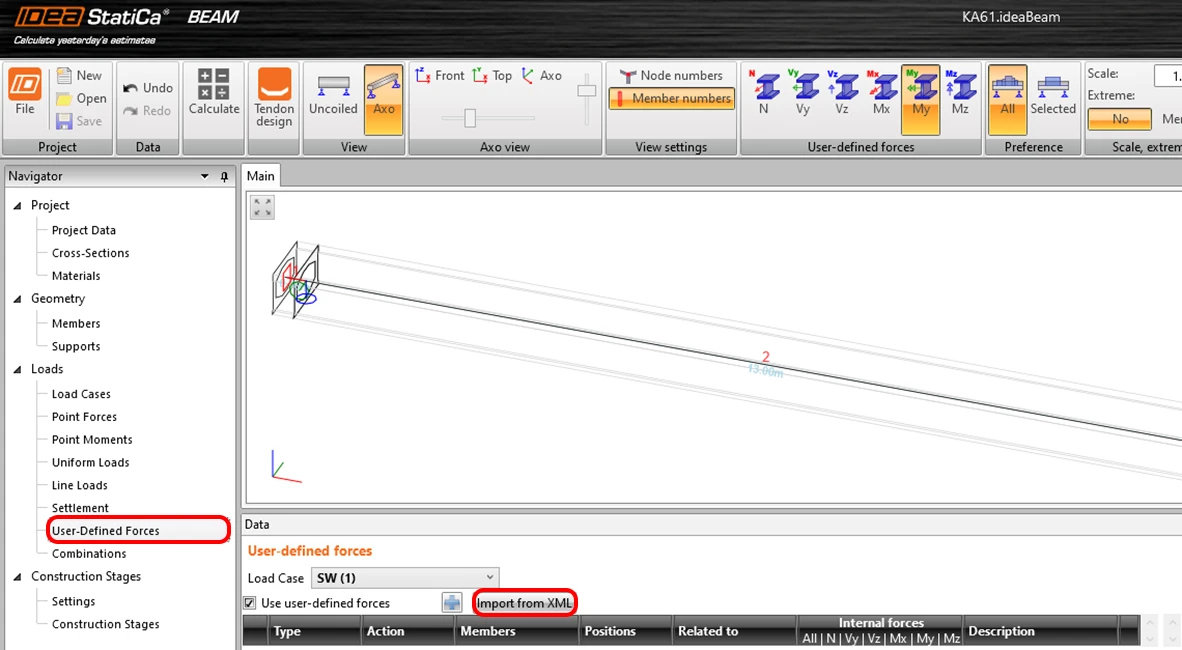1182x650 pixels.
Task: Select All preference
Action: [x=1007, y=99]
